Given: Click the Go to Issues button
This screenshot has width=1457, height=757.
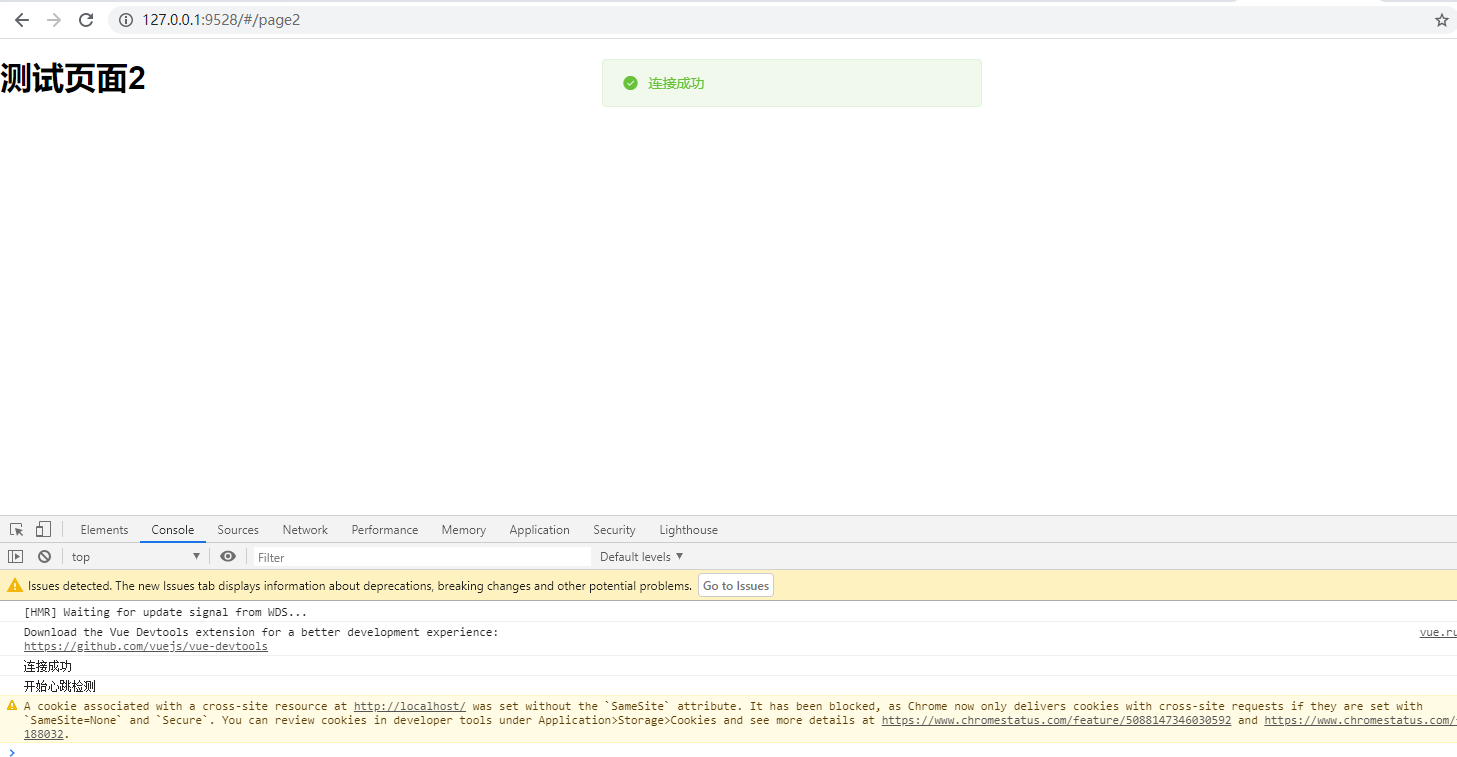Looking at the screenshot, I should pos(735,585).
